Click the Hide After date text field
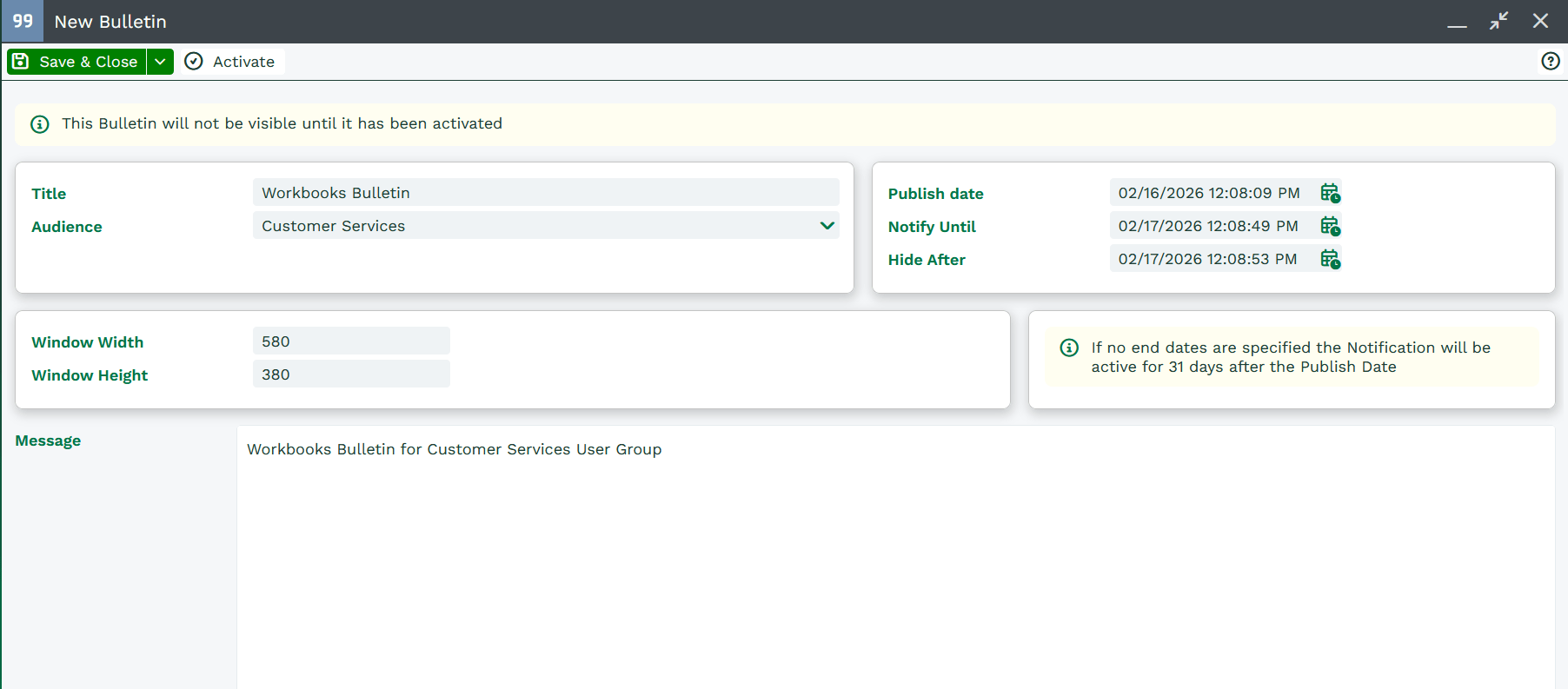The image size is (1568, 689). coord(1210,259)
